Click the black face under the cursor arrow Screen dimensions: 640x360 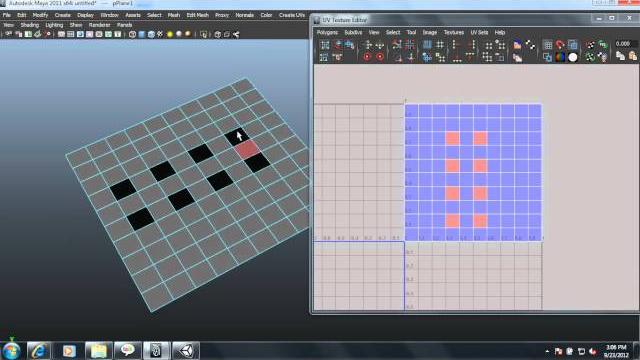point(236,136)
